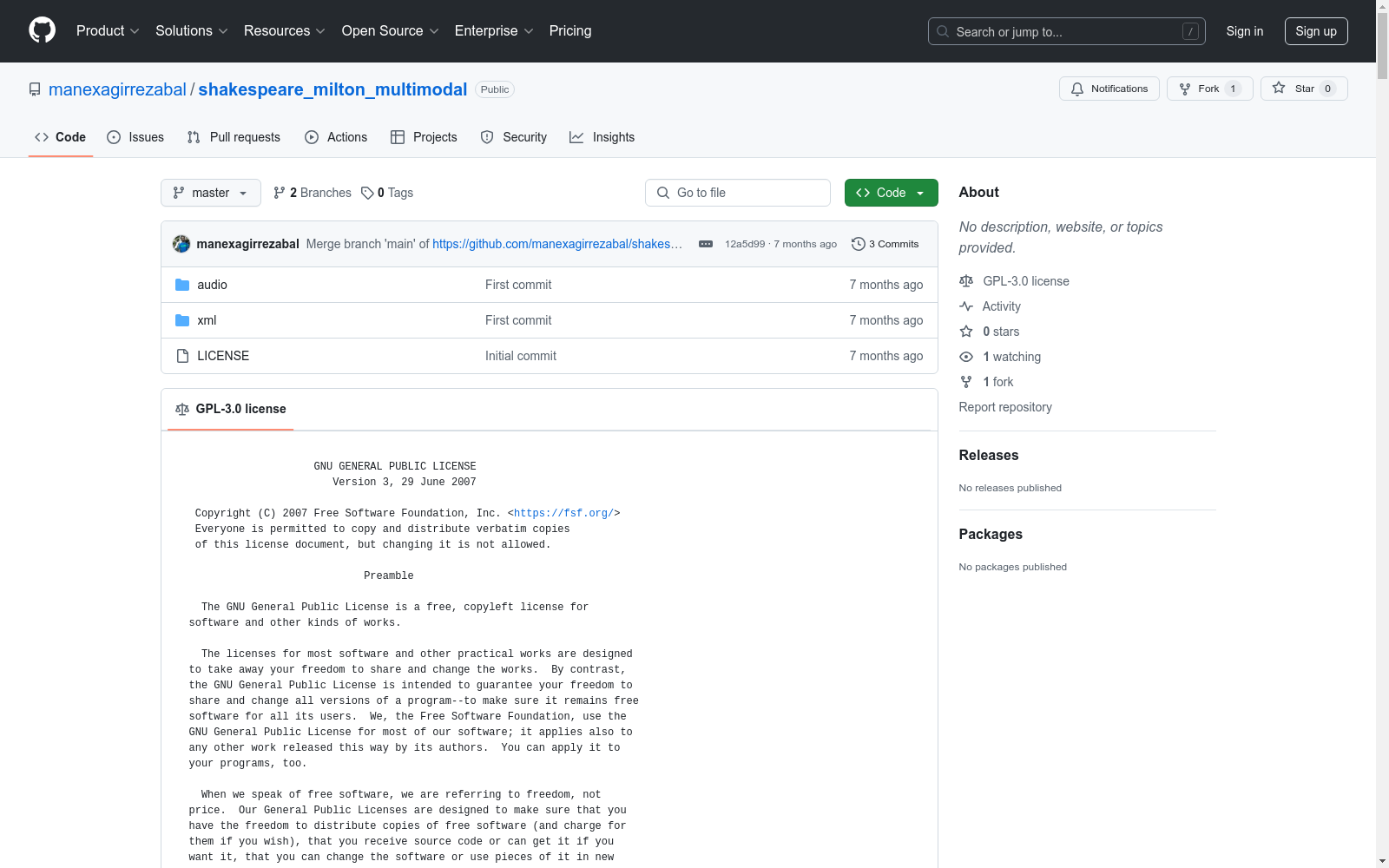Open the audio folder
The image size is (1389, 868).
coord(212,285)
